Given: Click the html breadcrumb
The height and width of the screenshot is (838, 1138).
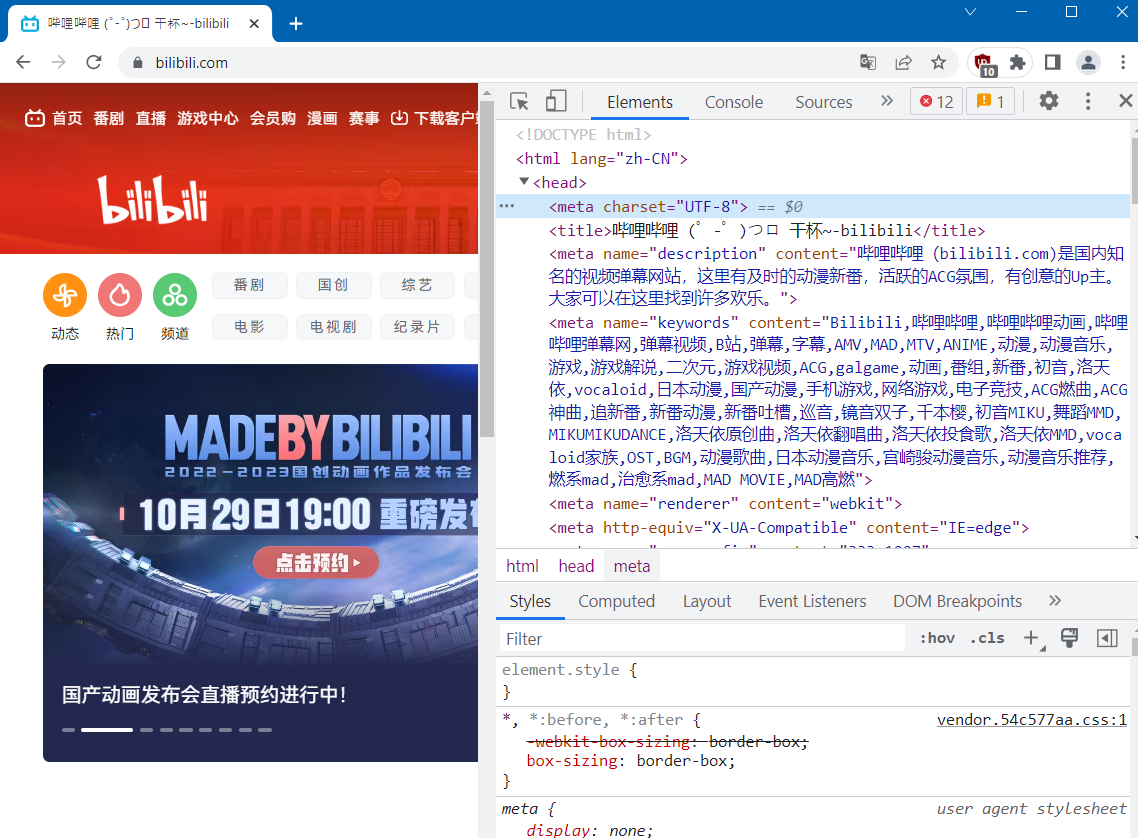Looking at the screenshot, I should tap(523, 566).
